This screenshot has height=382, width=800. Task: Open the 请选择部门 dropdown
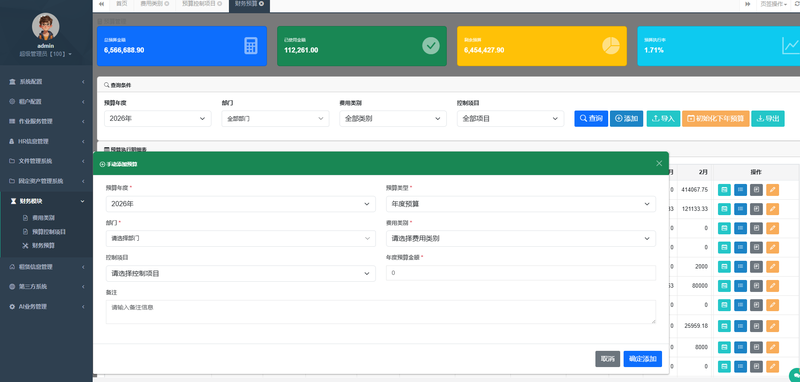click(240, 238)
